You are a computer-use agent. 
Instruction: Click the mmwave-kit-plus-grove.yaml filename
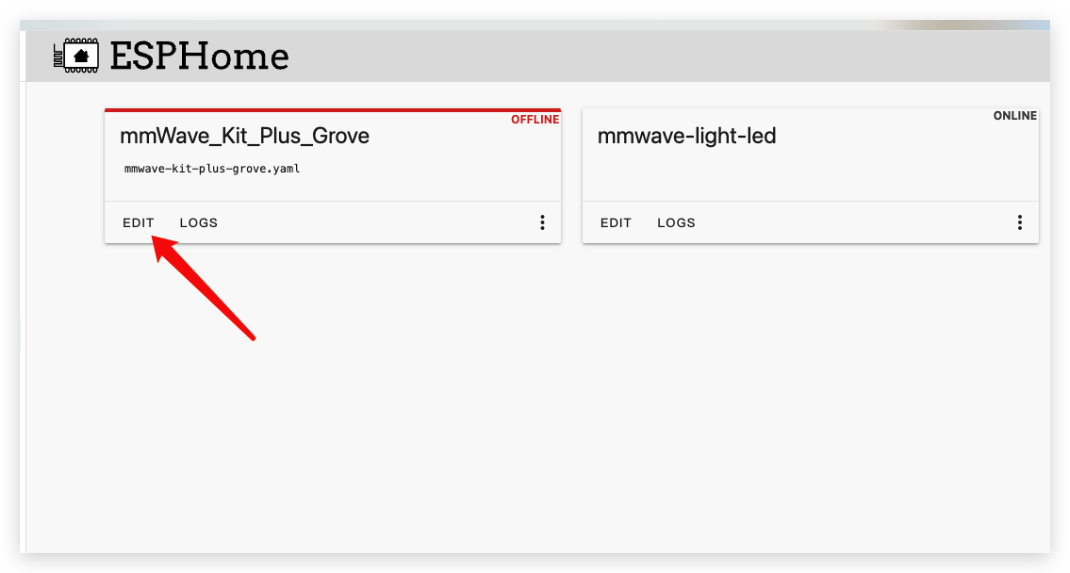pyautogui.click(x=212, y=168)
